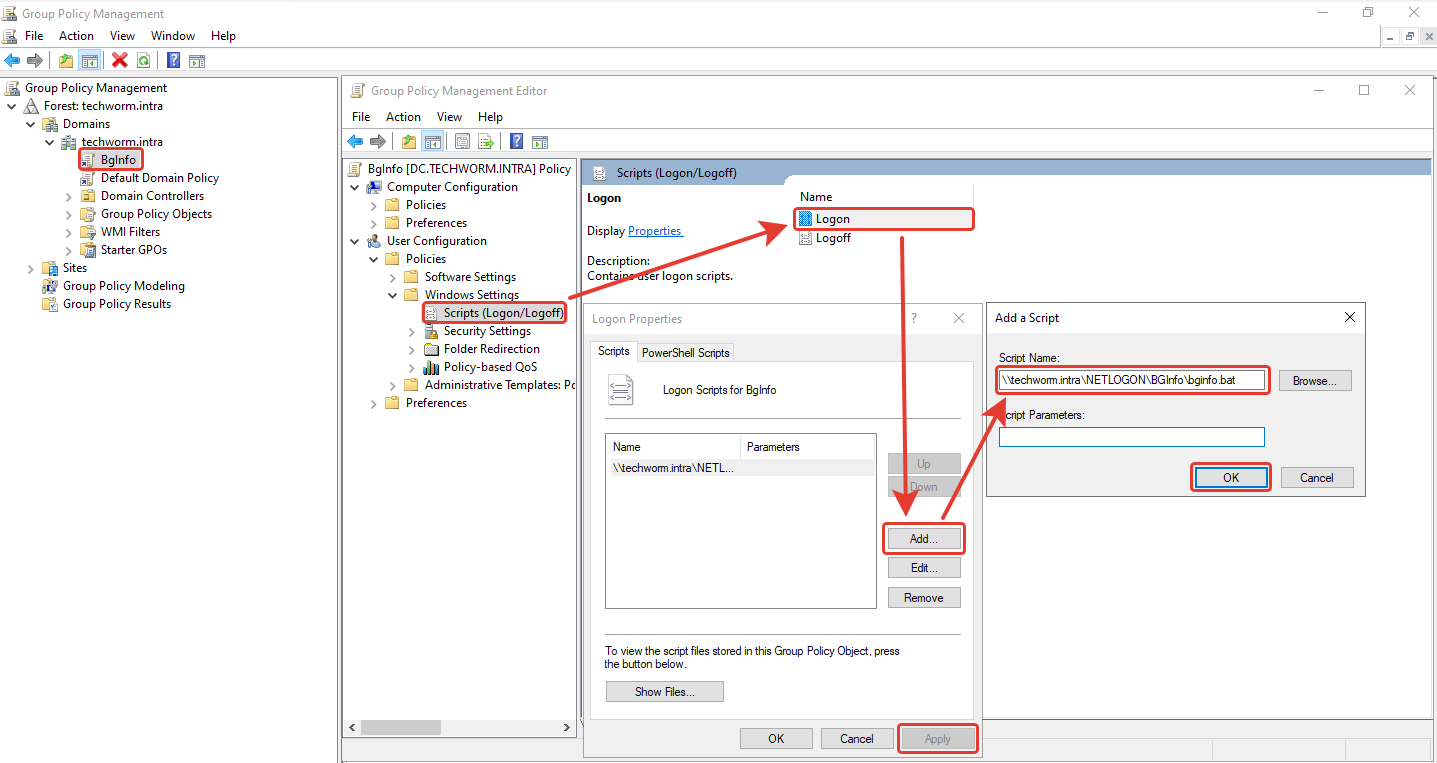Viewport: 1437px width, 763px height.
Task: Expand the Security Settings node
Action: [x=412, y=331]
